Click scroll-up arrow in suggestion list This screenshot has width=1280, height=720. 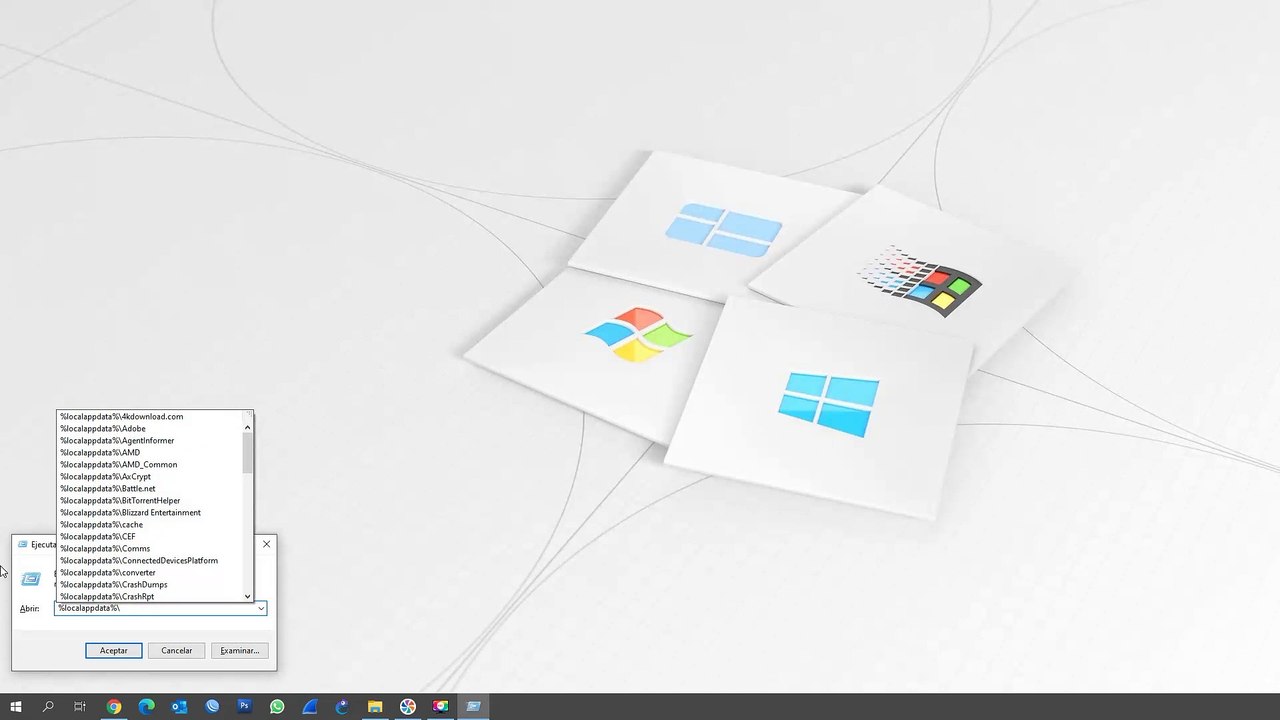pyautogui.click(x=248, y=427)
